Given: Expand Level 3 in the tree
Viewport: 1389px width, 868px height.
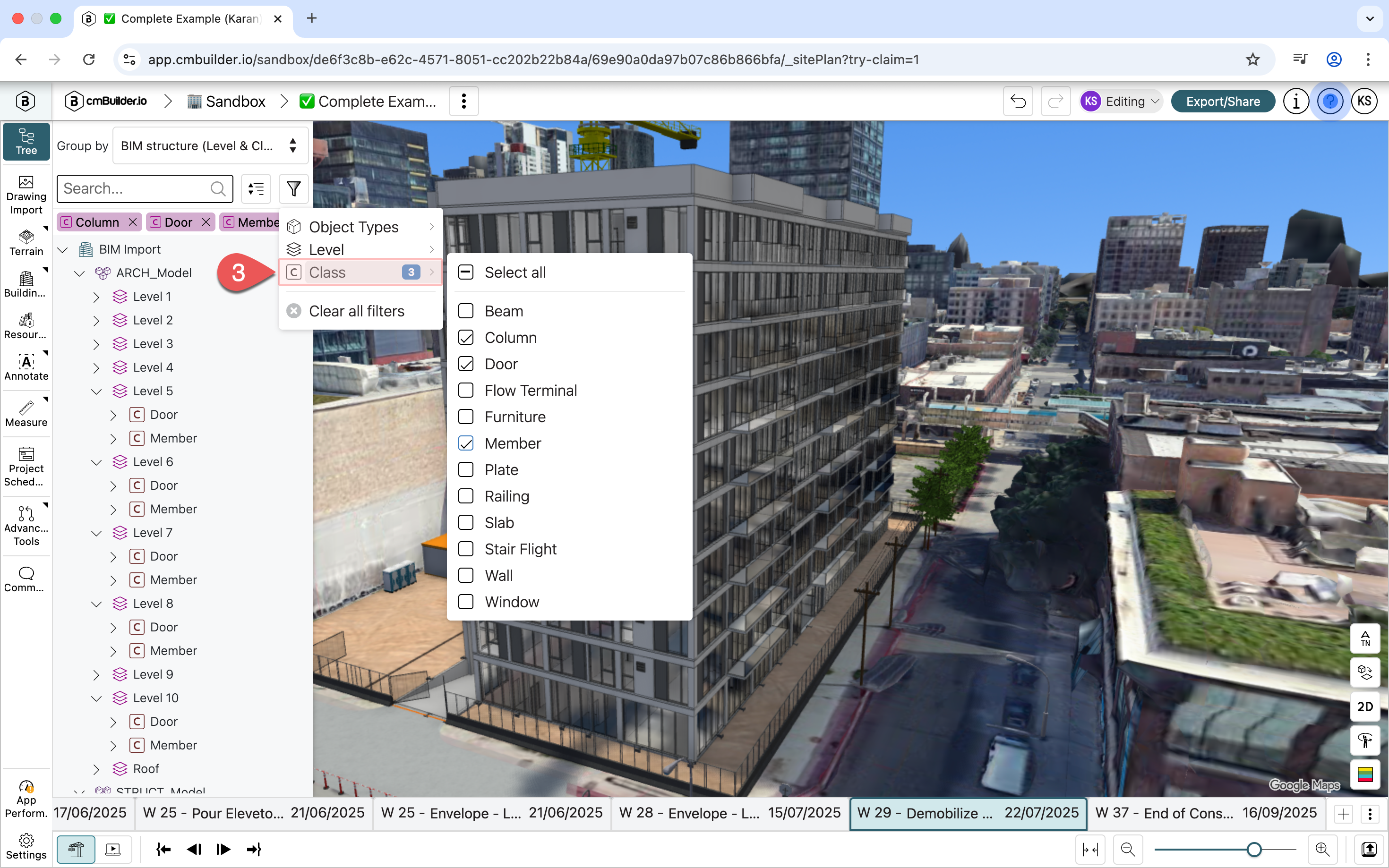Looking at the screenshot, I should pyautogui.click(x=96, y=344).
